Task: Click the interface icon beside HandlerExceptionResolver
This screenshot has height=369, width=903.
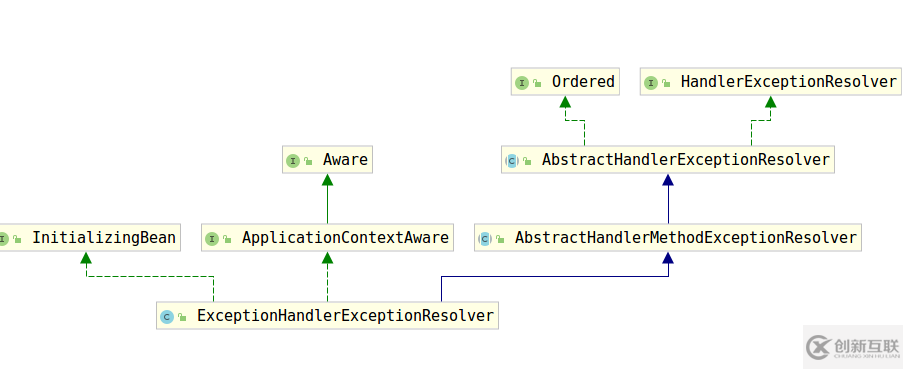Action: click(x=651, y=83)
